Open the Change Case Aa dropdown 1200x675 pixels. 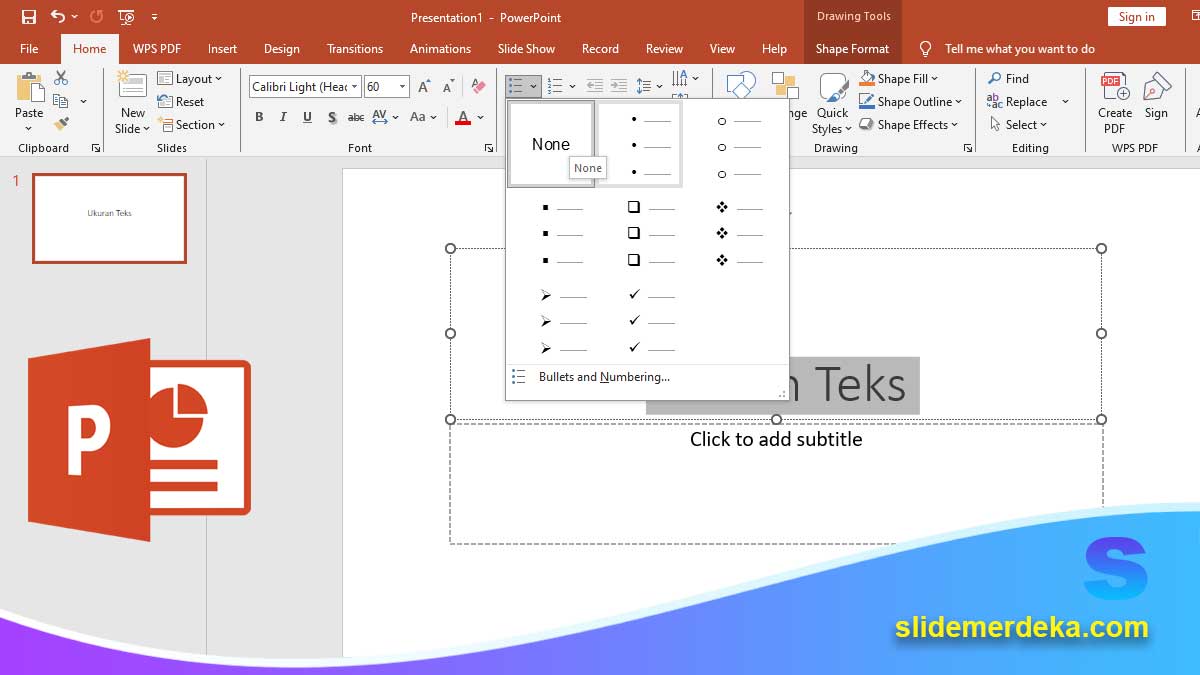(x=424, y=117)
